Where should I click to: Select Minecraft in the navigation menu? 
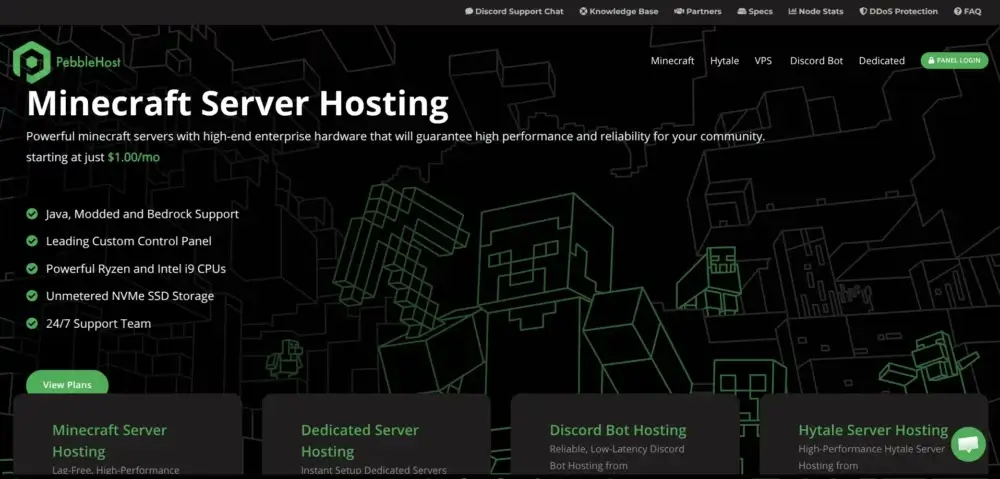[672, 61]
